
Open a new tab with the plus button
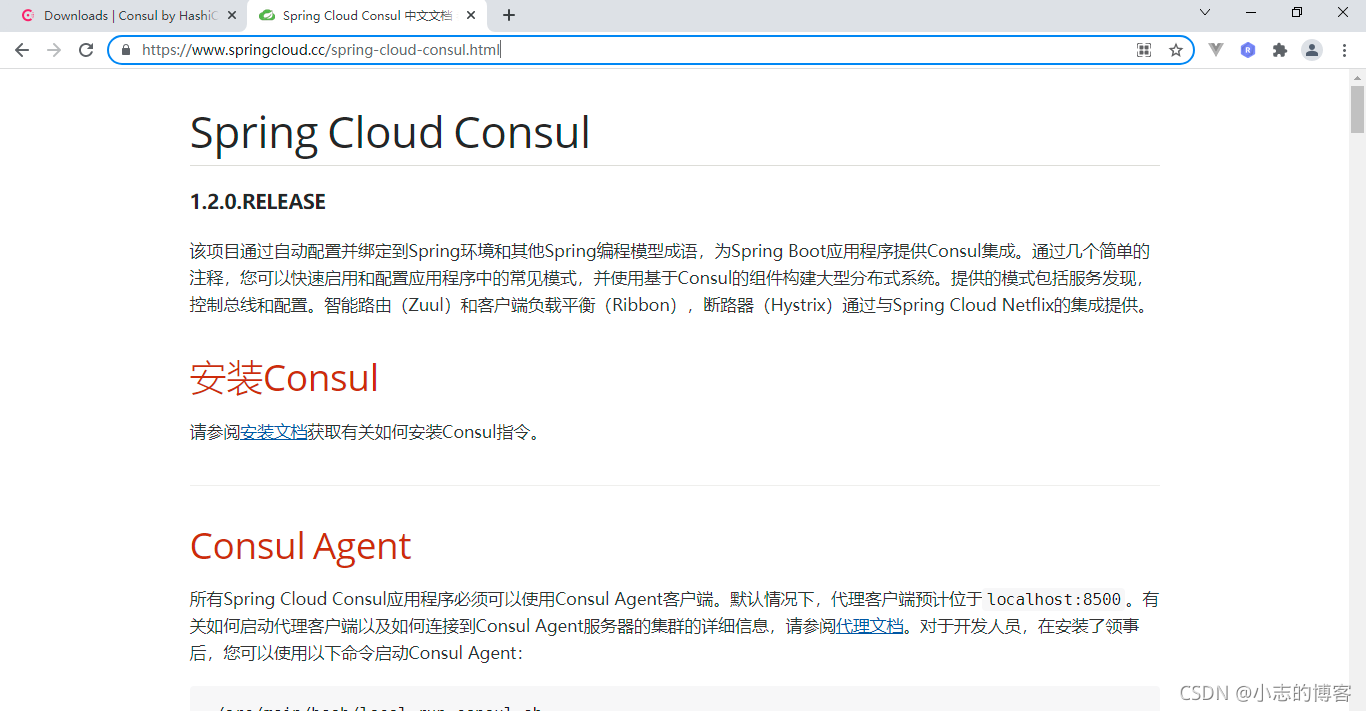pos(509,15)
